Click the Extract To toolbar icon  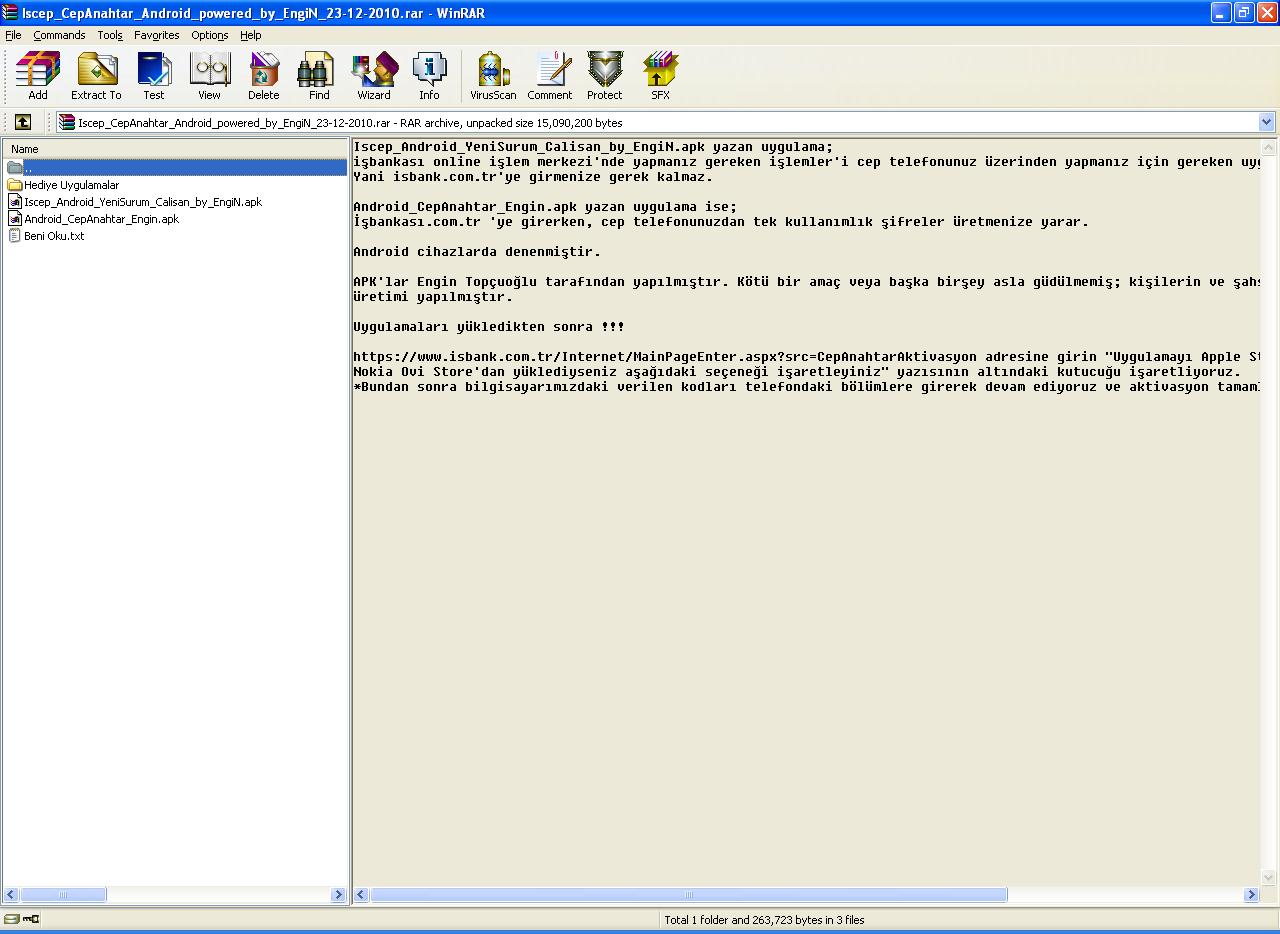pos(96,76)
